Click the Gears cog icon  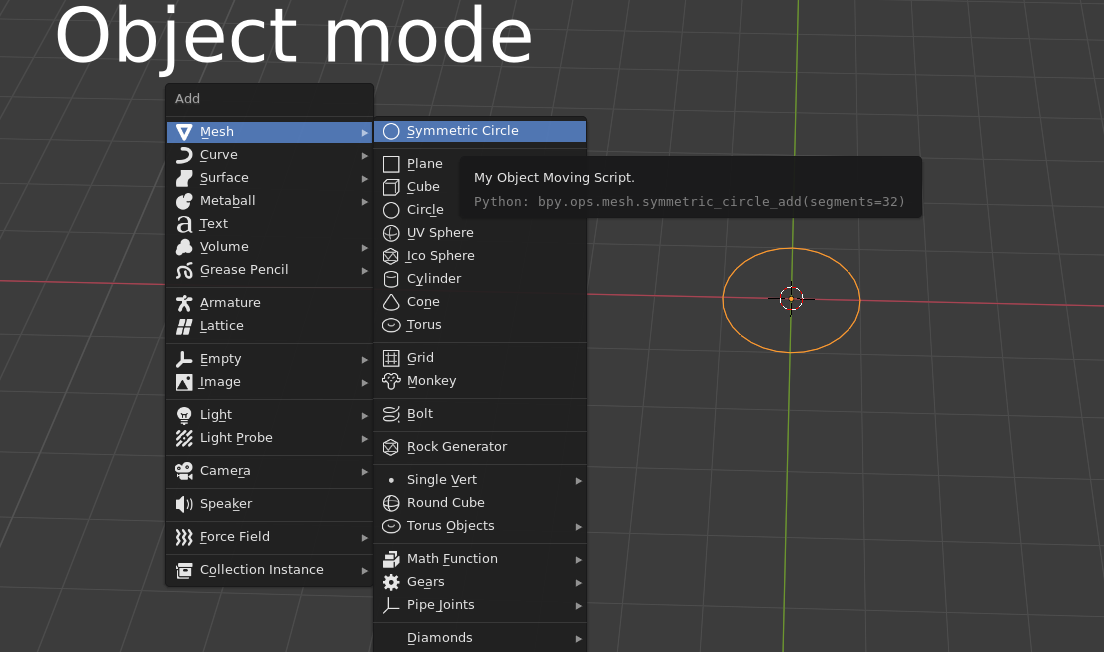pos(391,582)
